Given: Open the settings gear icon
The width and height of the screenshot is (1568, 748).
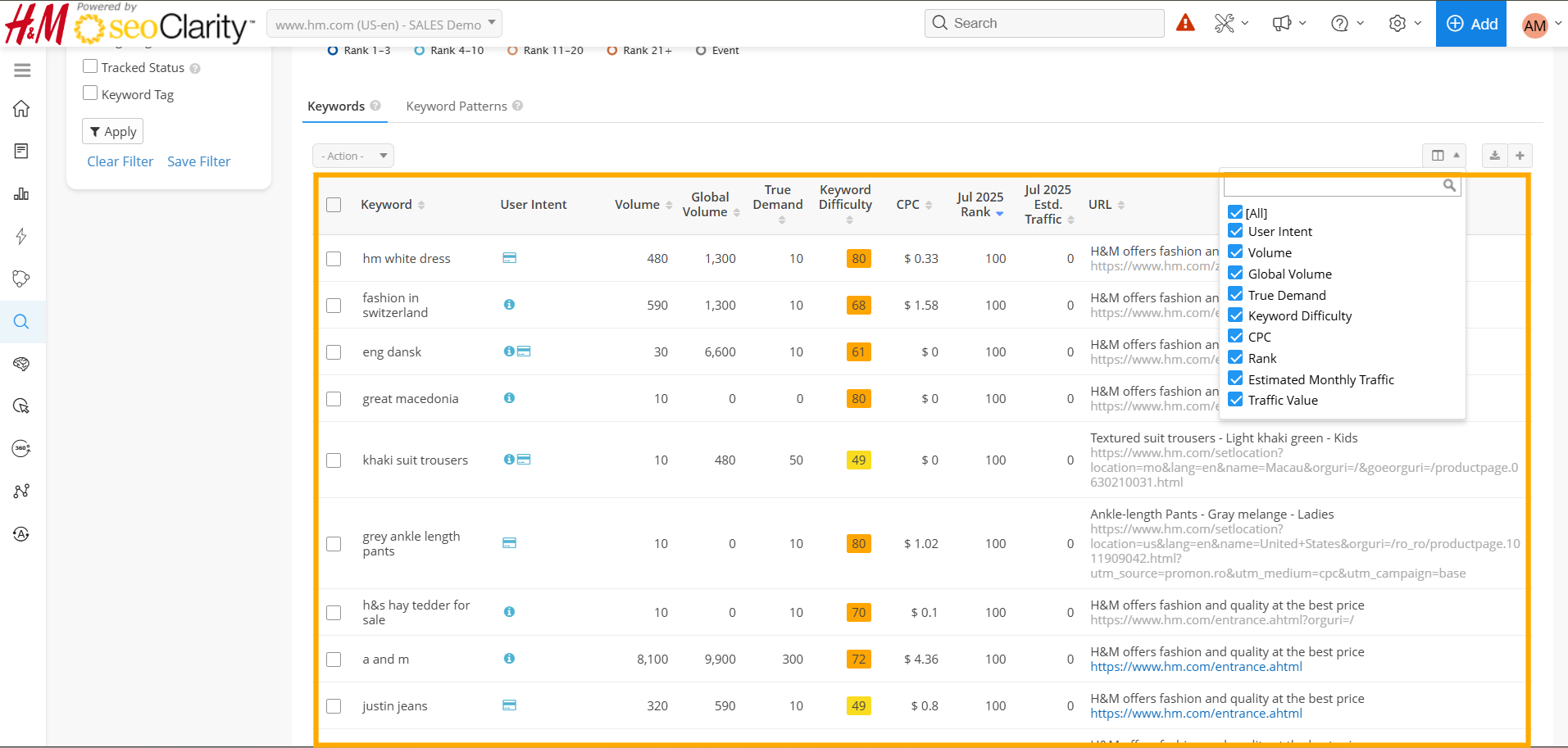Looking at the screenshot, I should (1398, 24).
